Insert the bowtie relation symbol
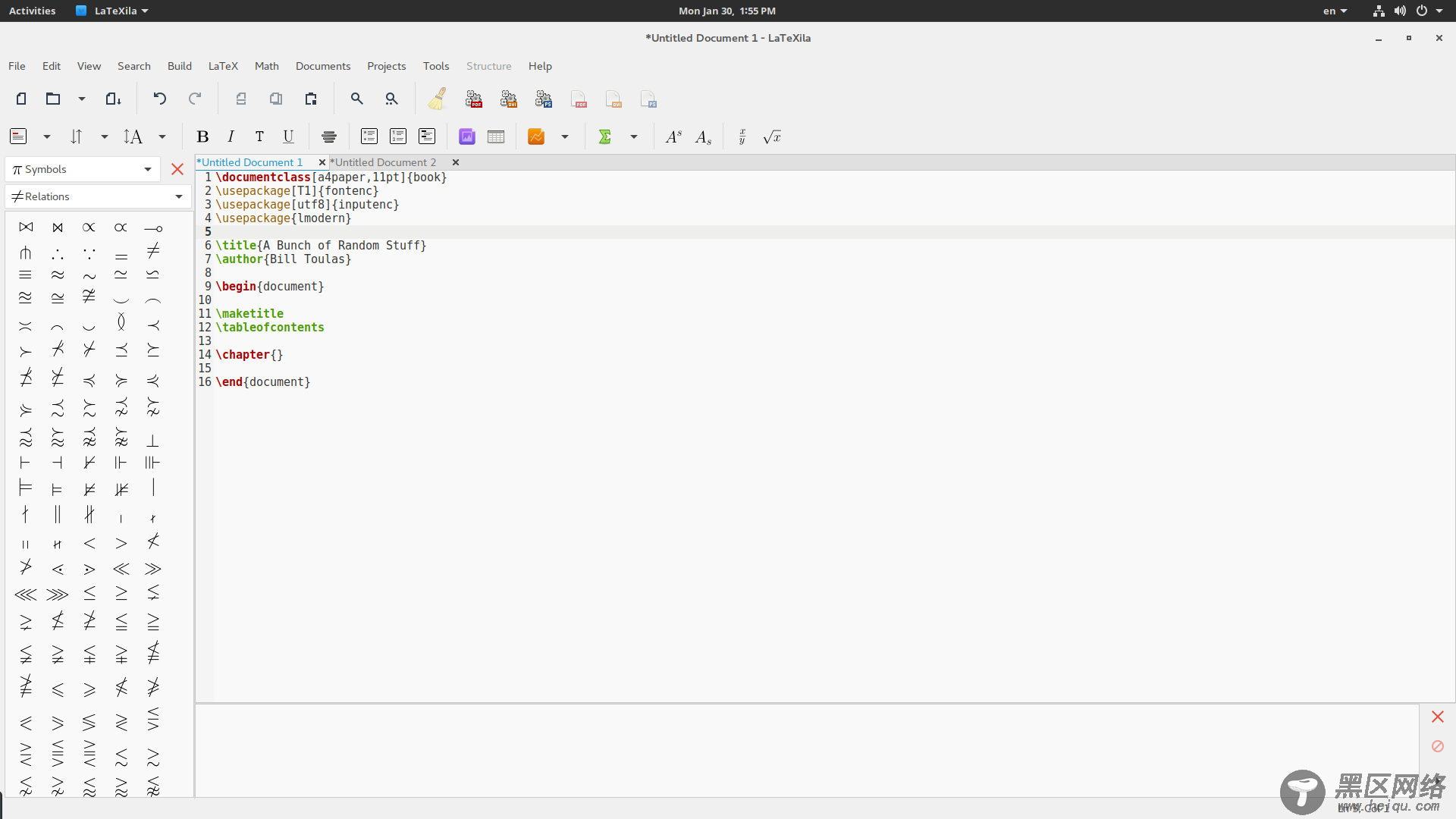This screenshot has width=1456, height=819. (26, 227)
